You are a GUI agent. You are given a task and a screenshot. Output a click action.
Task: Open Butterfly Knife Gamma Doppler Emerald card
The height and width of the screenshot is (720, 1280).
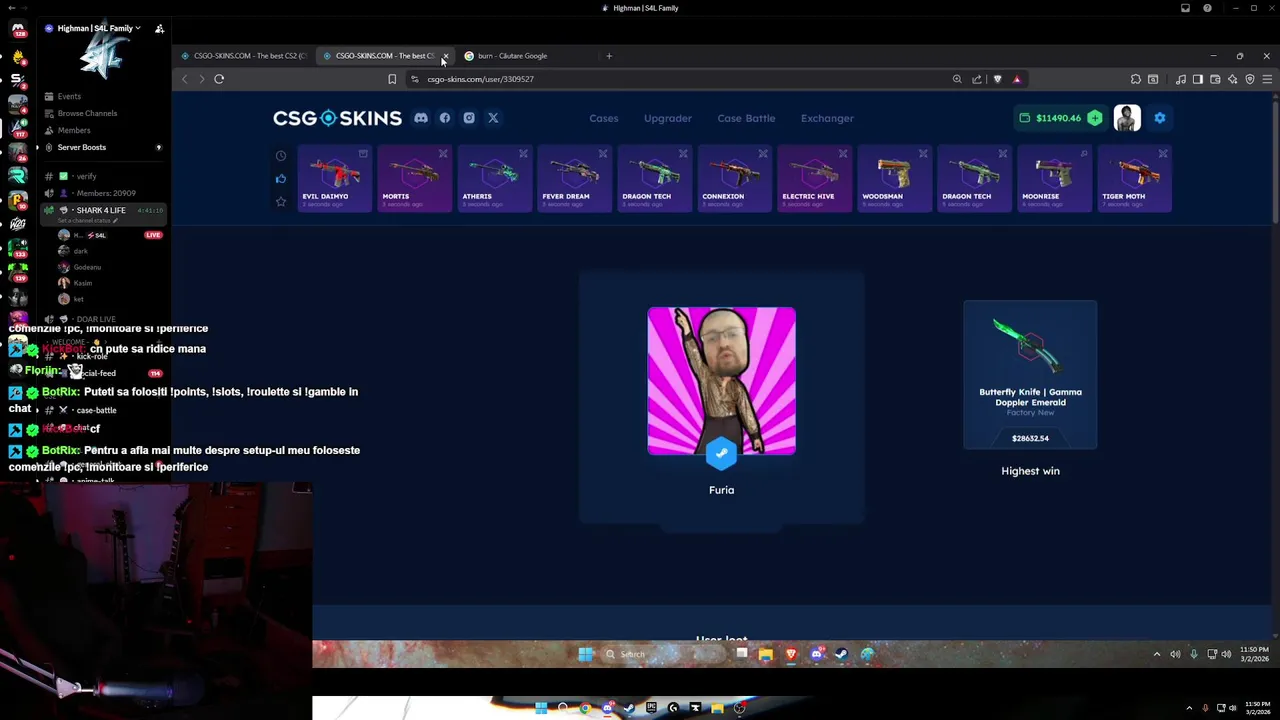pyautogui.click(x=1030, y=375)
